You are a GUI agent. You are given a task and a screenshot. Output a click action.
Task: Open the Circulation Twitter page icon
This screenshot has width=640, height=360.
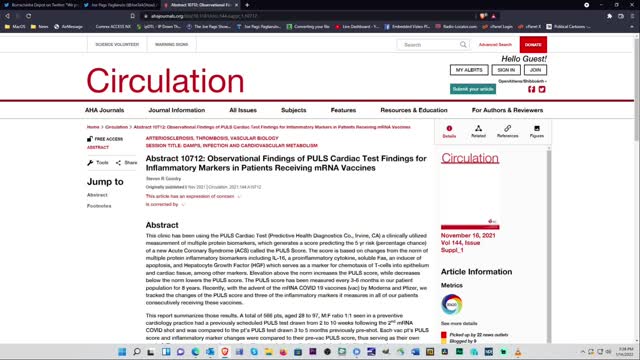click(542, 89)
